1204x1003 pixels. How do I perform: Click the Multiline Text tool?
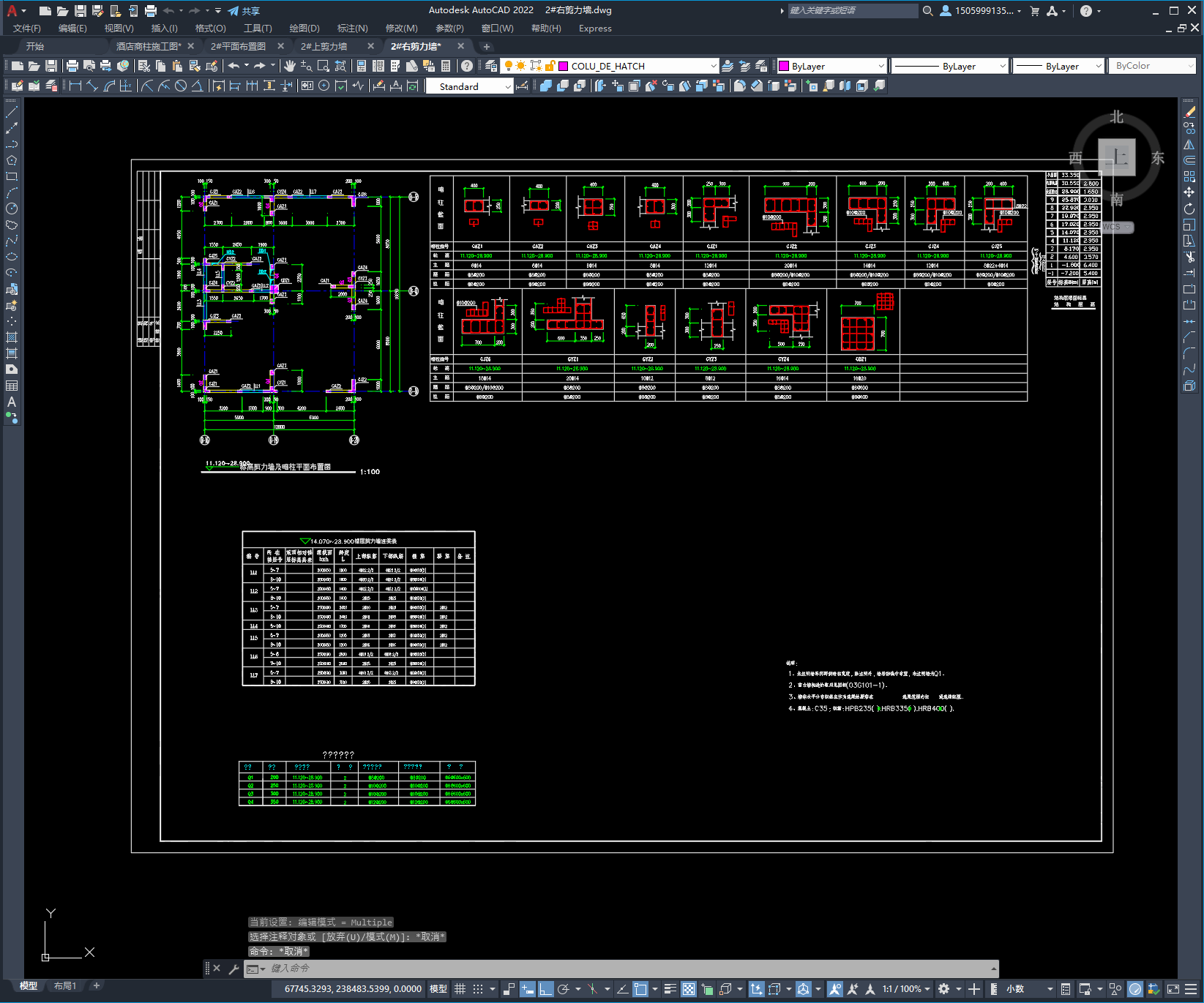coord(12,402)
